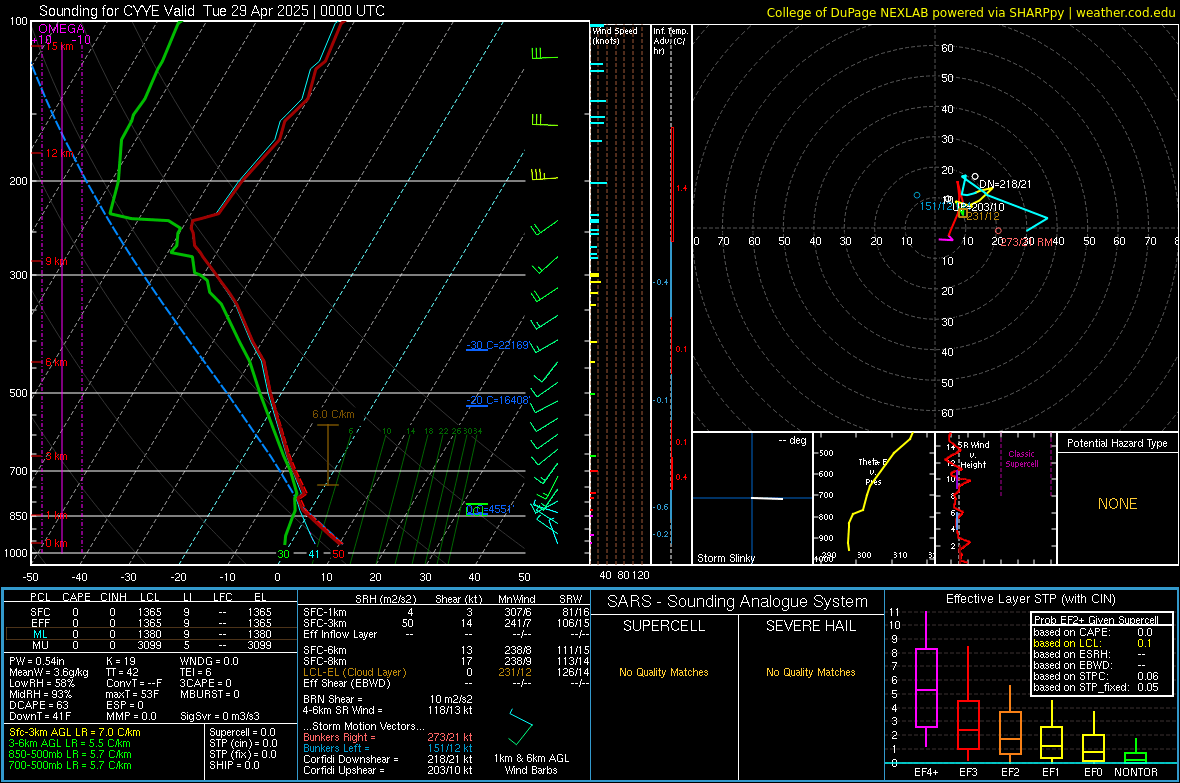The width and height of the screenshot is (1180, 783).
Task: Select the SUPERCELL column heading
Action: point(664,626)
